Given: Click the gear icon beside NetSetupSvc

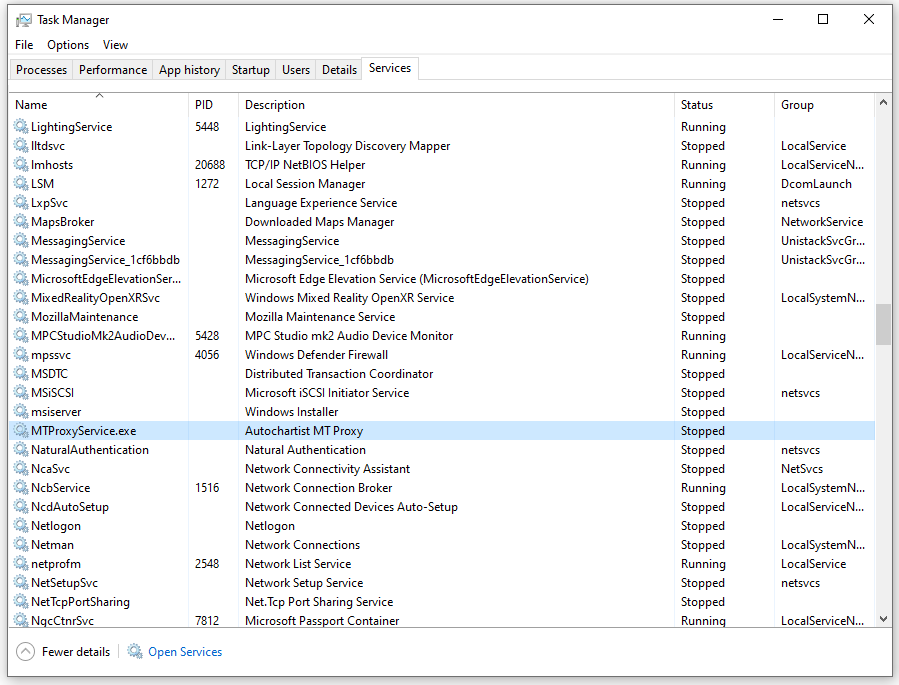Looking at the screenshot, I should [x=21, y=582].
